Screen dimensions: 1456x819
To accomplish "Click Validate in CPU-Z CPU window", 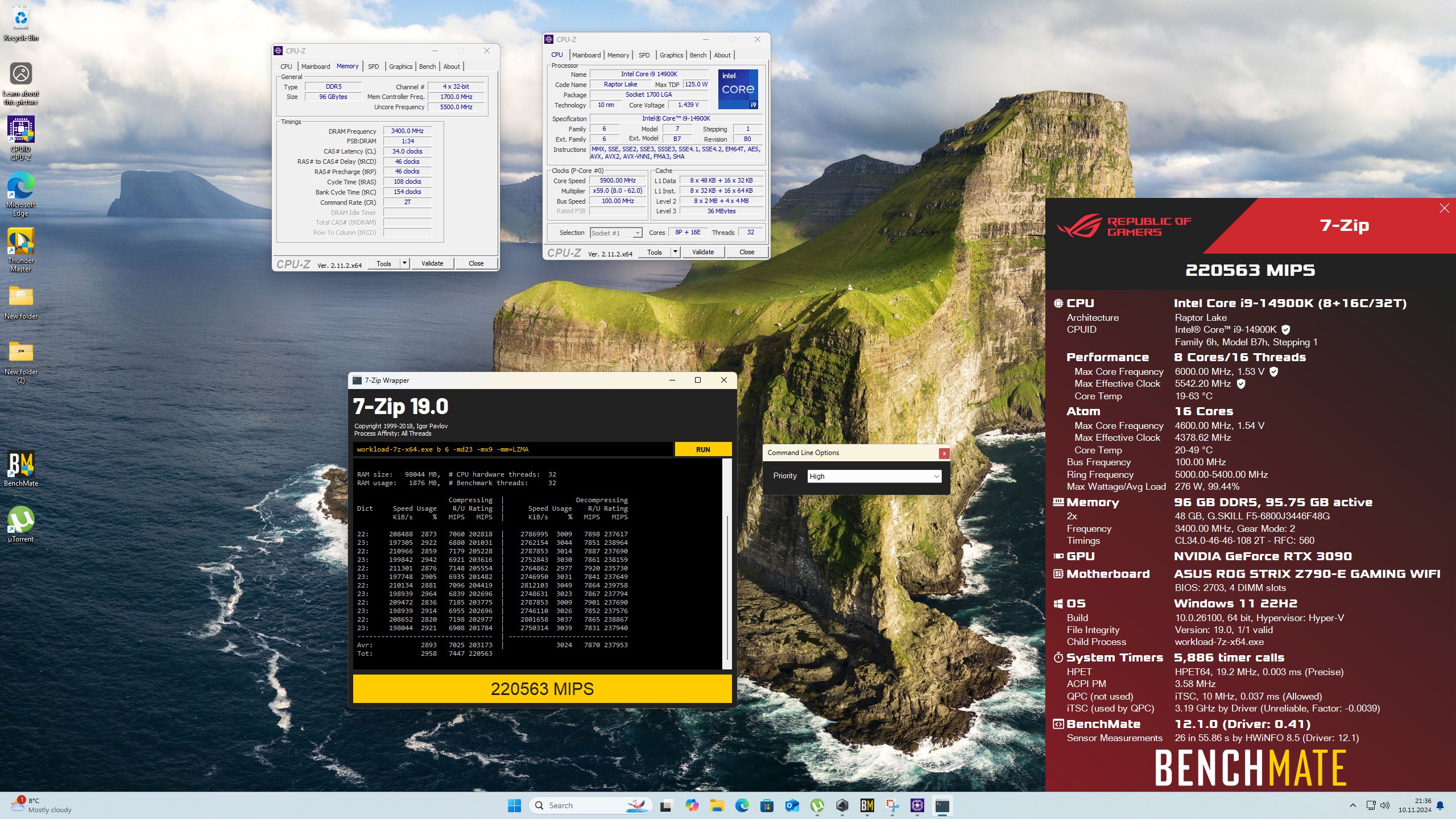I will coord(703,252).
